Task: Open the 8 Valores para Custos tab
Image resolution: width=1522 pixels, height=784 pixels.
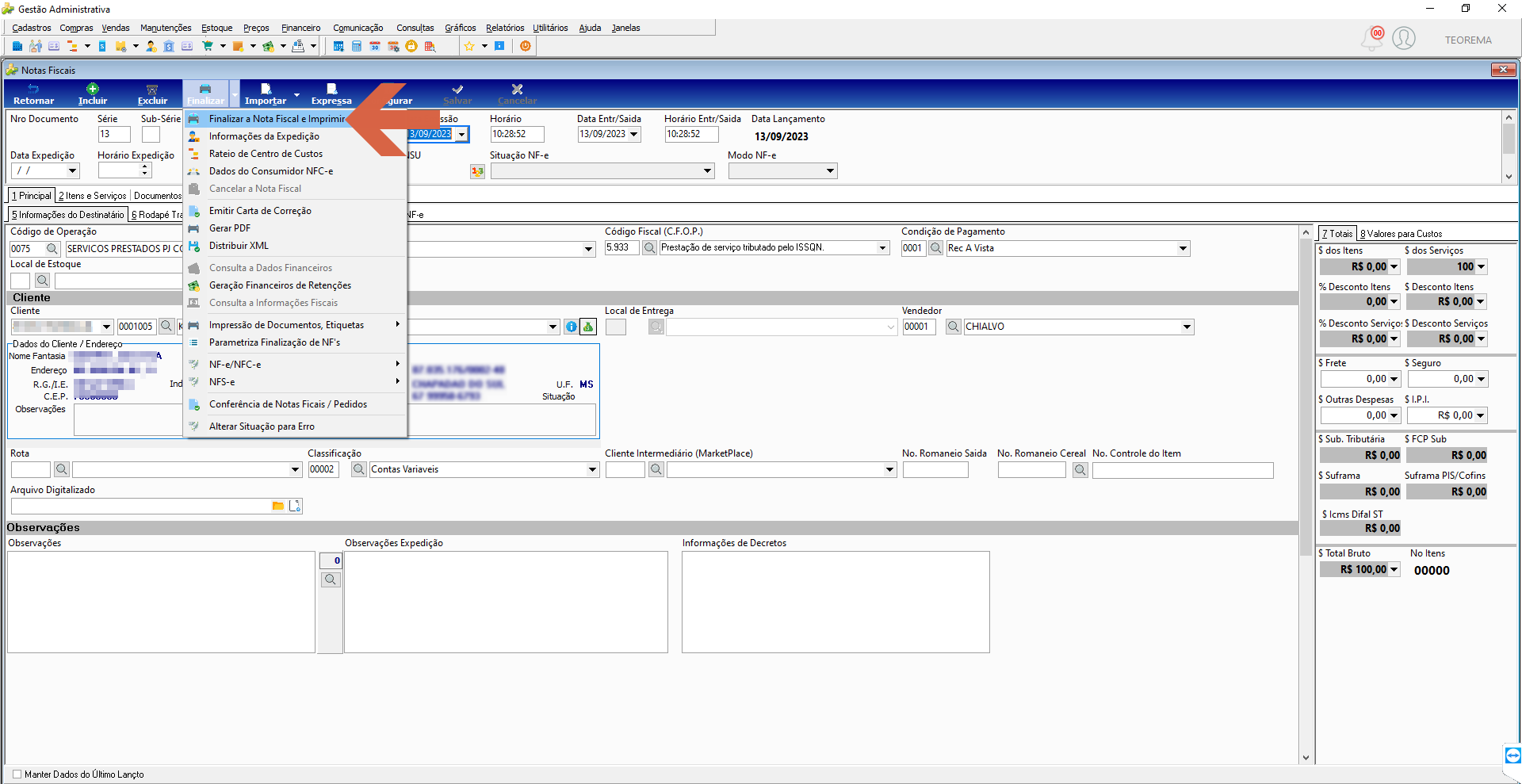Action: (x=1401, y=234)
